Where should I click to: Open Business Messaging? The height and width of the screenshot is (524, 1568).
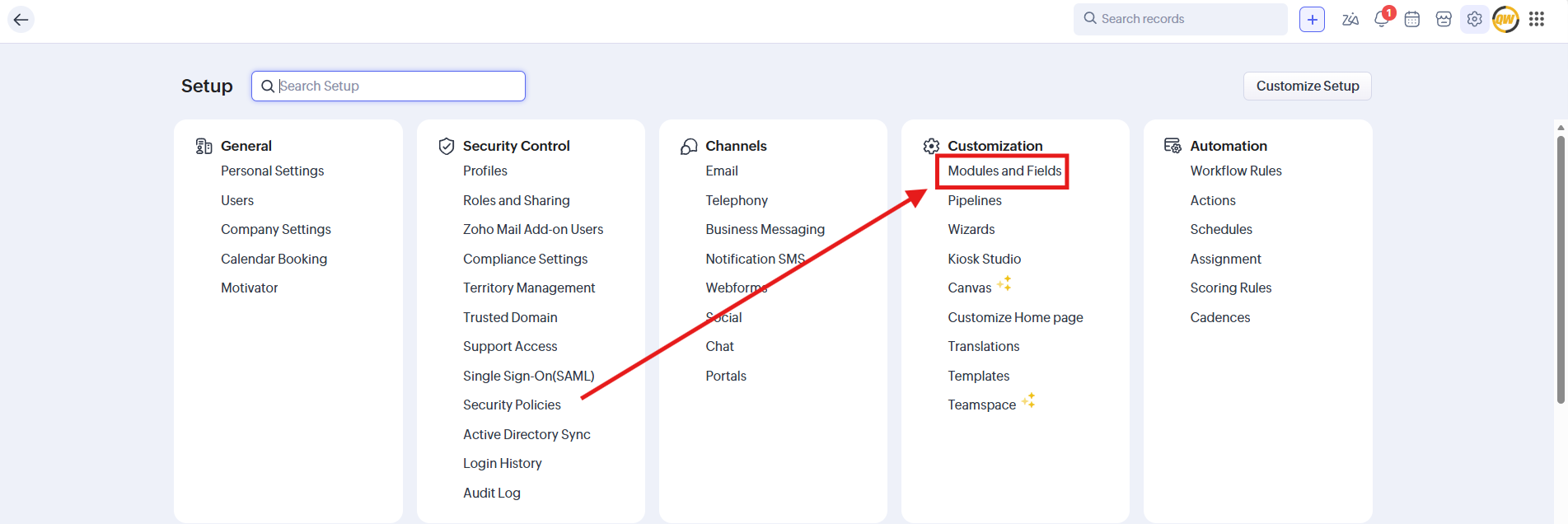765,229
